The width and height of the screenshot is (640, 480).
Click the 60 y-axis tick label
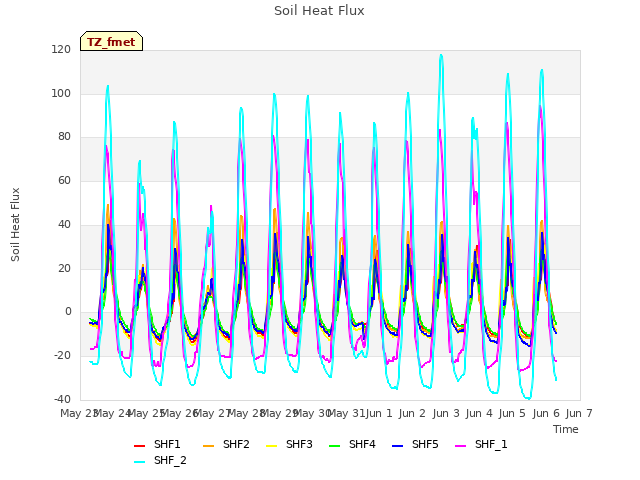(x=64, y=180)
